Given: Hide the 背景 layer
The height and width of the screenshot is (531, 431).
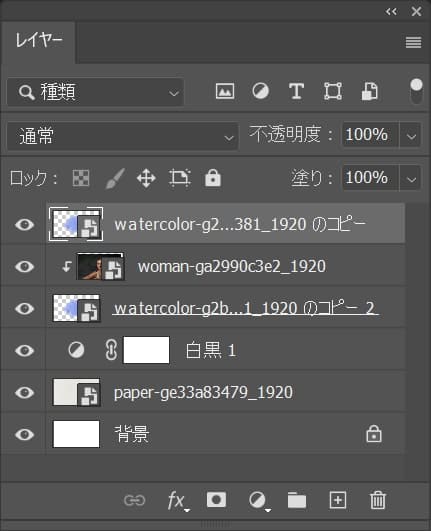Looking at the screenshot, I should 24,434.
